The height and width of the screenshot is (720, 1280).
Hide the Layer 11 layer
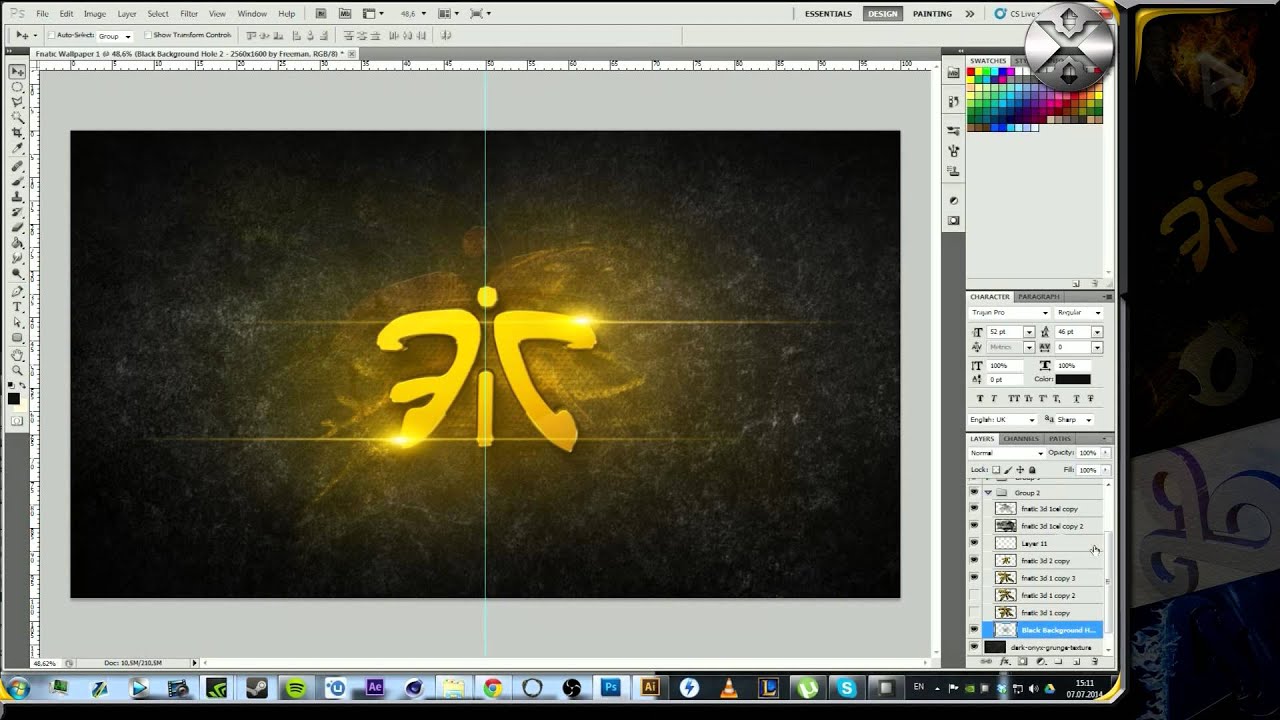tap(974, 543)
